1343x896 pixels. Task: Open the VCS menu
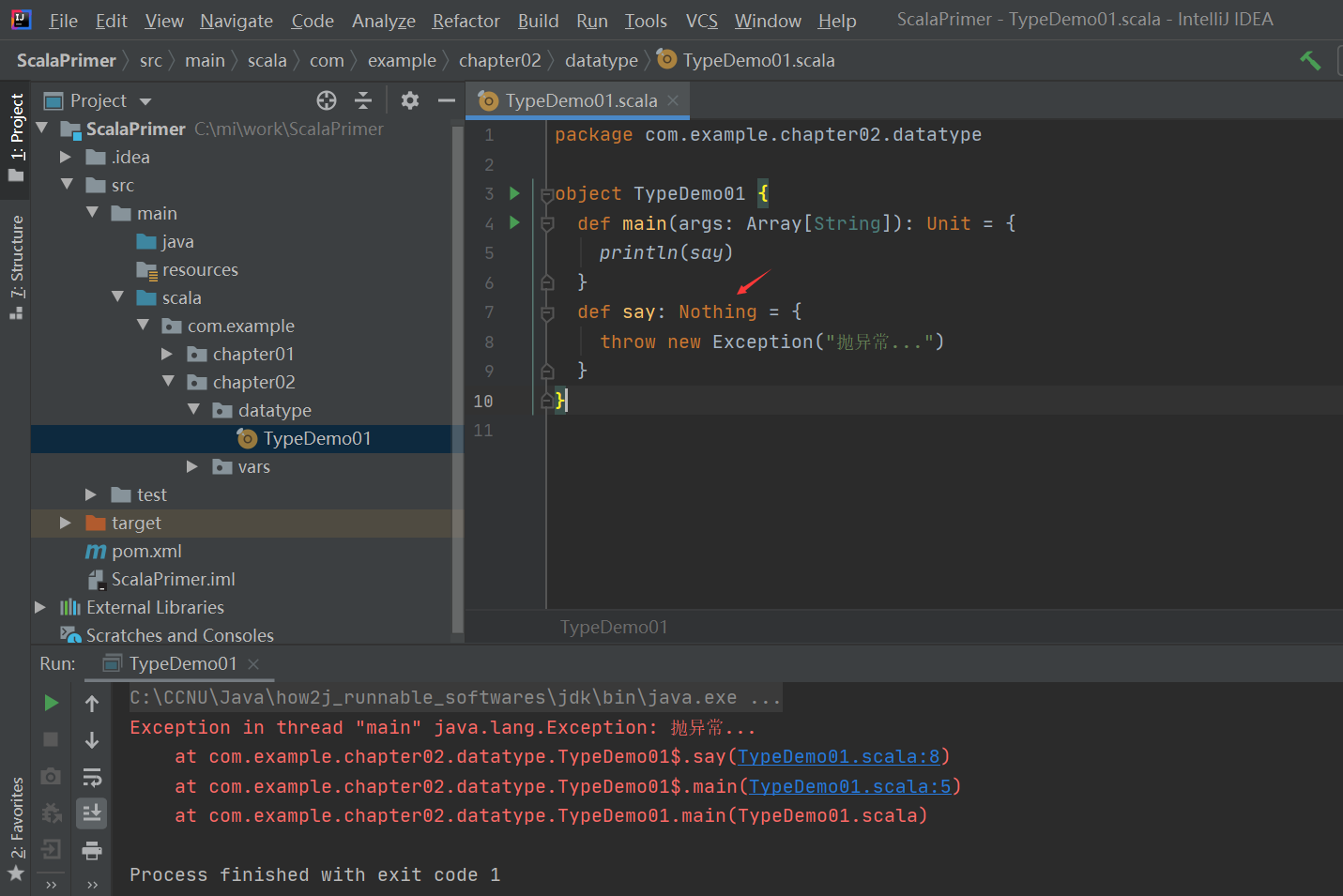click(701, 21)
